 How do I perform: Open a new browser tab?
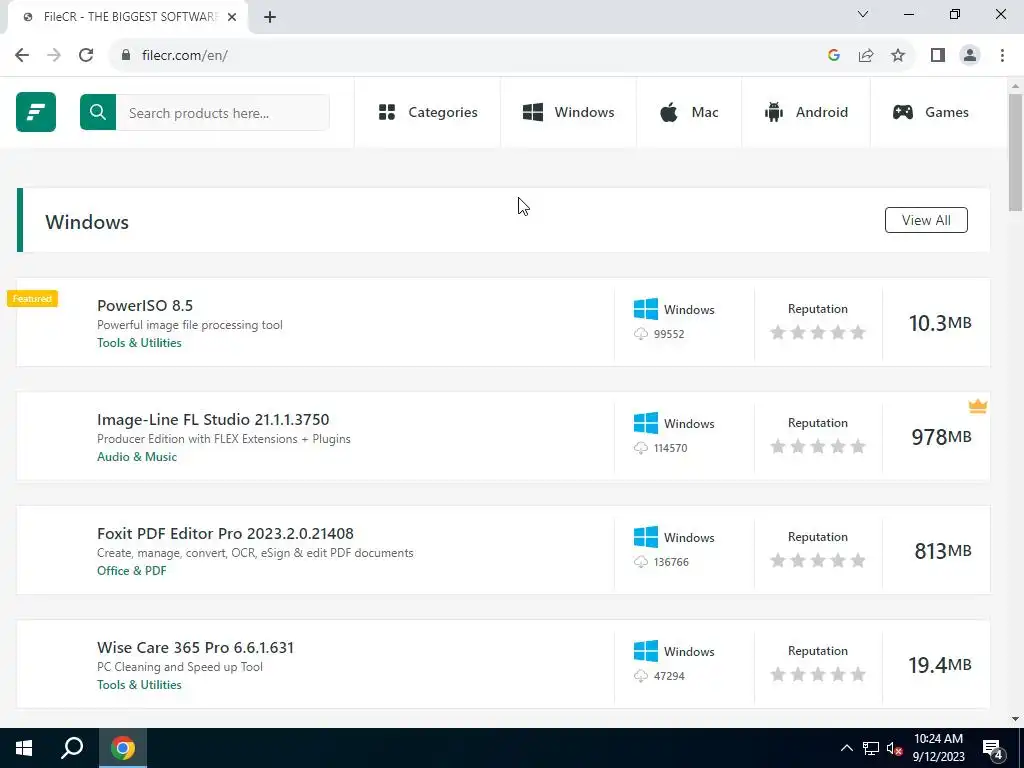270,17
